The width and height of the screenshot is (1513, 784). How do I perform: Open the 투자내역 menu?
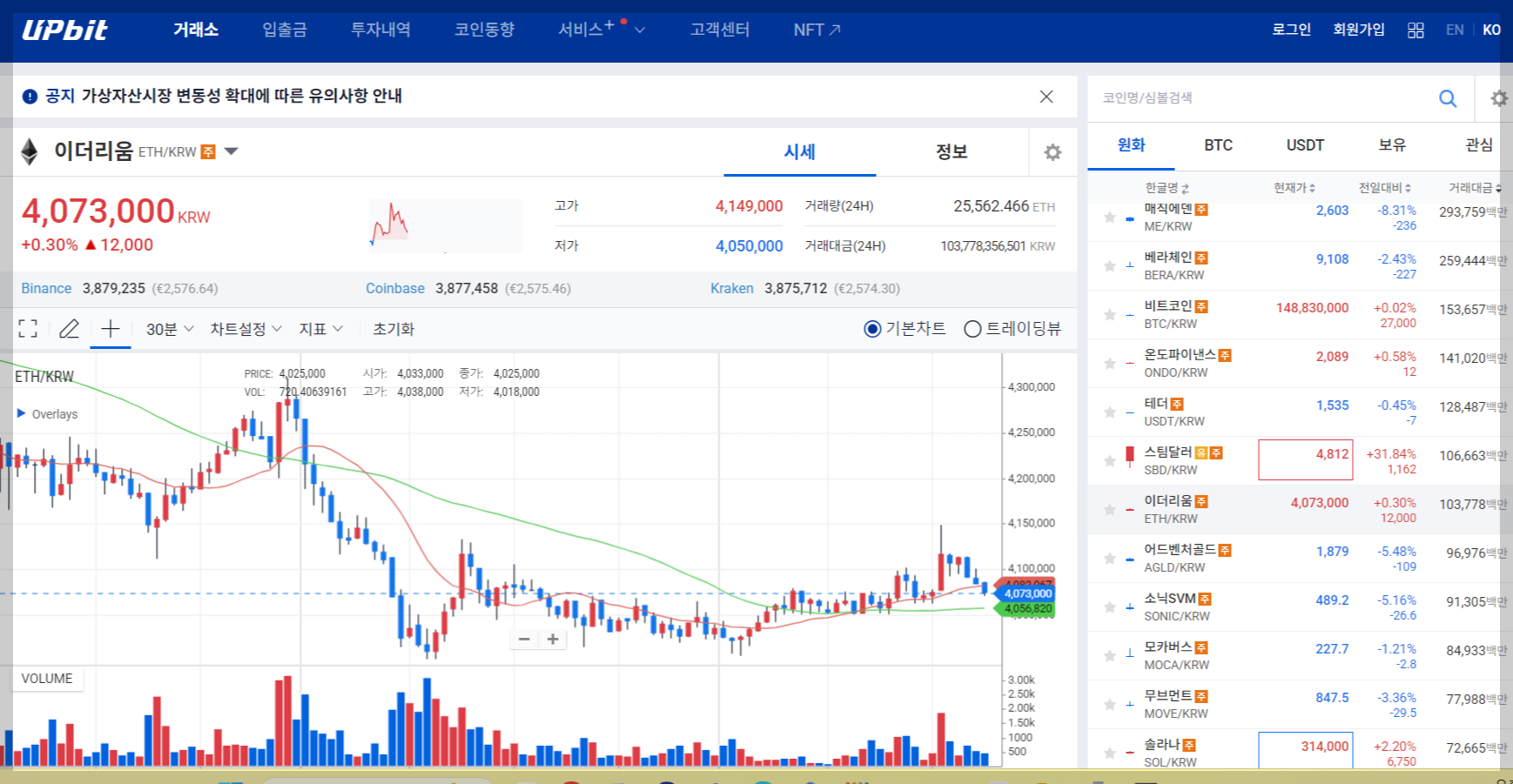[x=380, y=30]
